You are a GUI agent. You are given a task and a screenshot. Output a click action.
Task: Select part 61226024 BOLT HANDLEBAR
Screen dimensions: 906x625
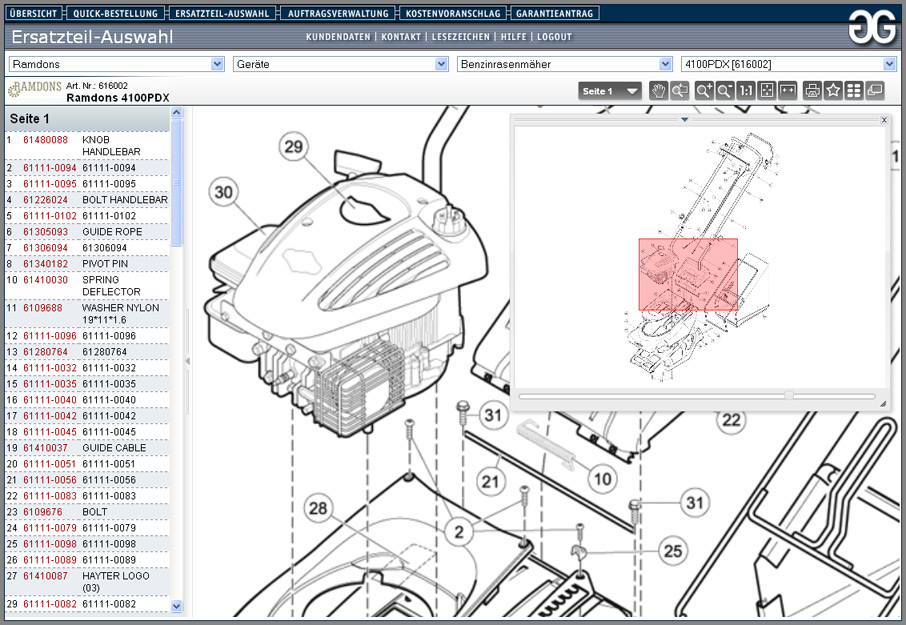[87, 200]
